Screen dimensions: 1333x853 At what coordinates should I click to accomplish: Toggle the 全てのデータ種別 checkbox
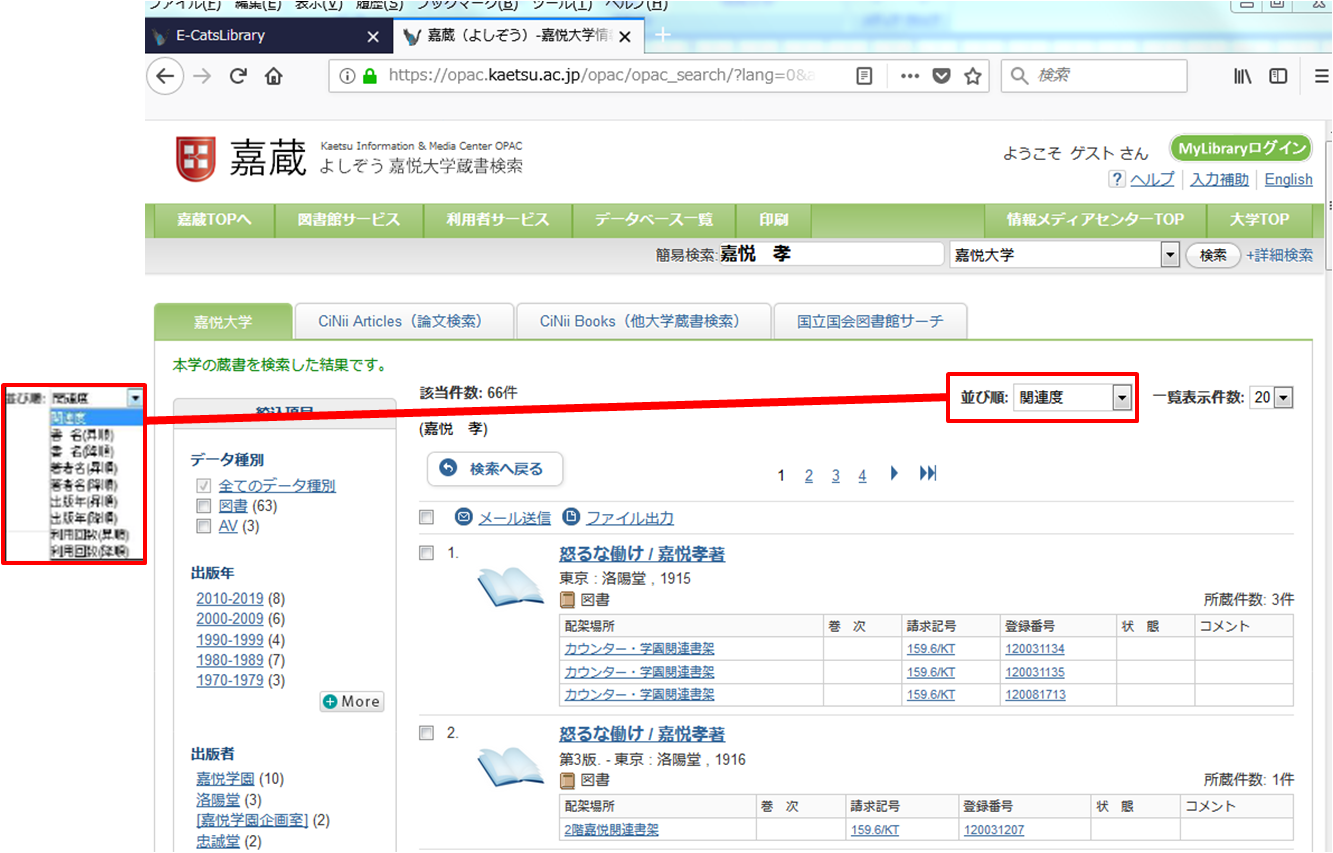click(204, 486)
